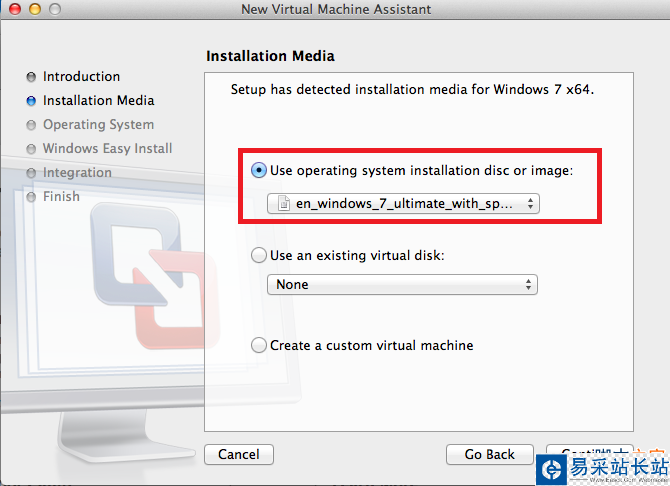
Task: Click the ISO file icon in dropdown
Action: [x=284, y=203]
